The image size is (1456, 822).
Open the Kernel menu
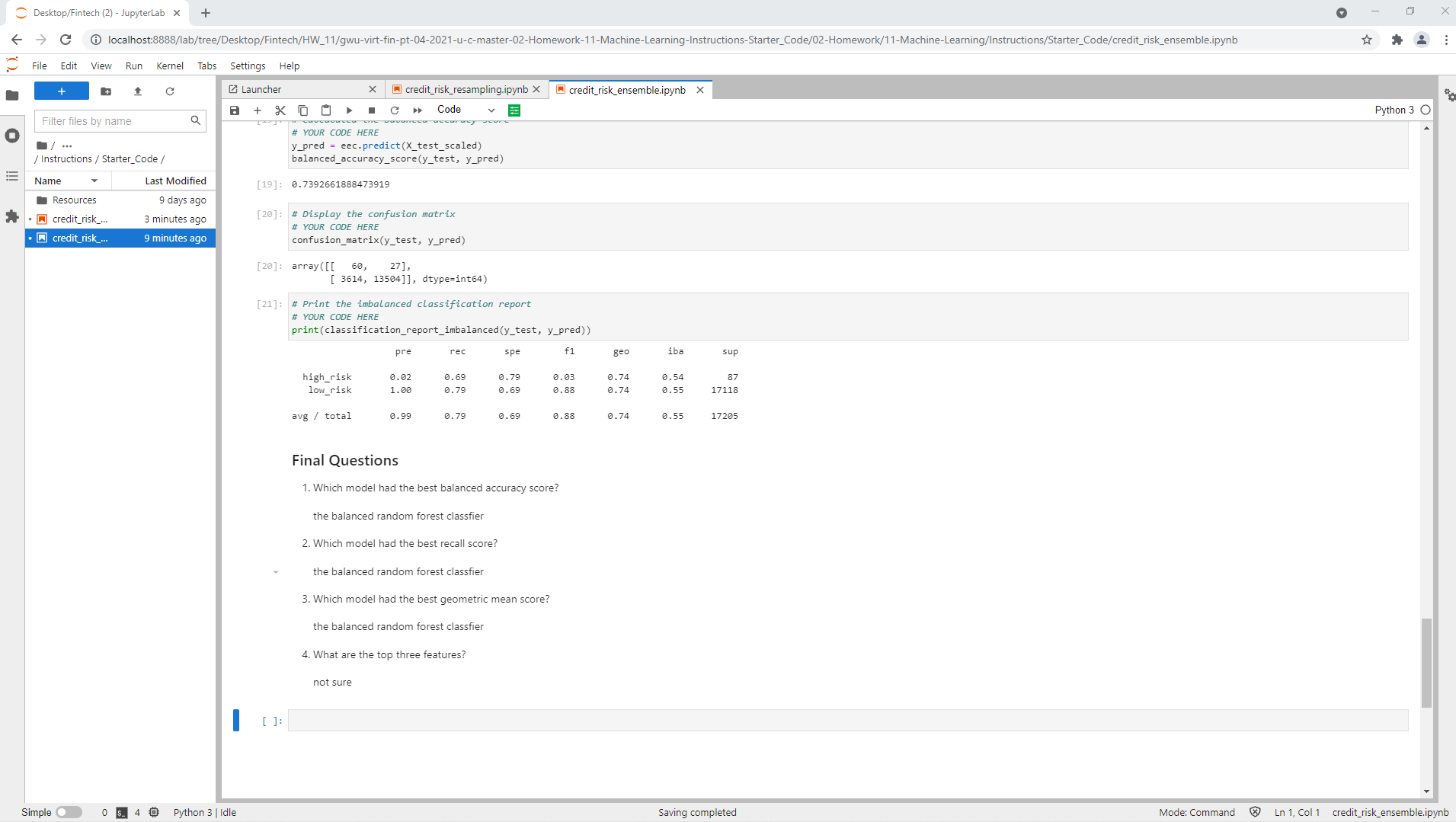click(170, 66)
